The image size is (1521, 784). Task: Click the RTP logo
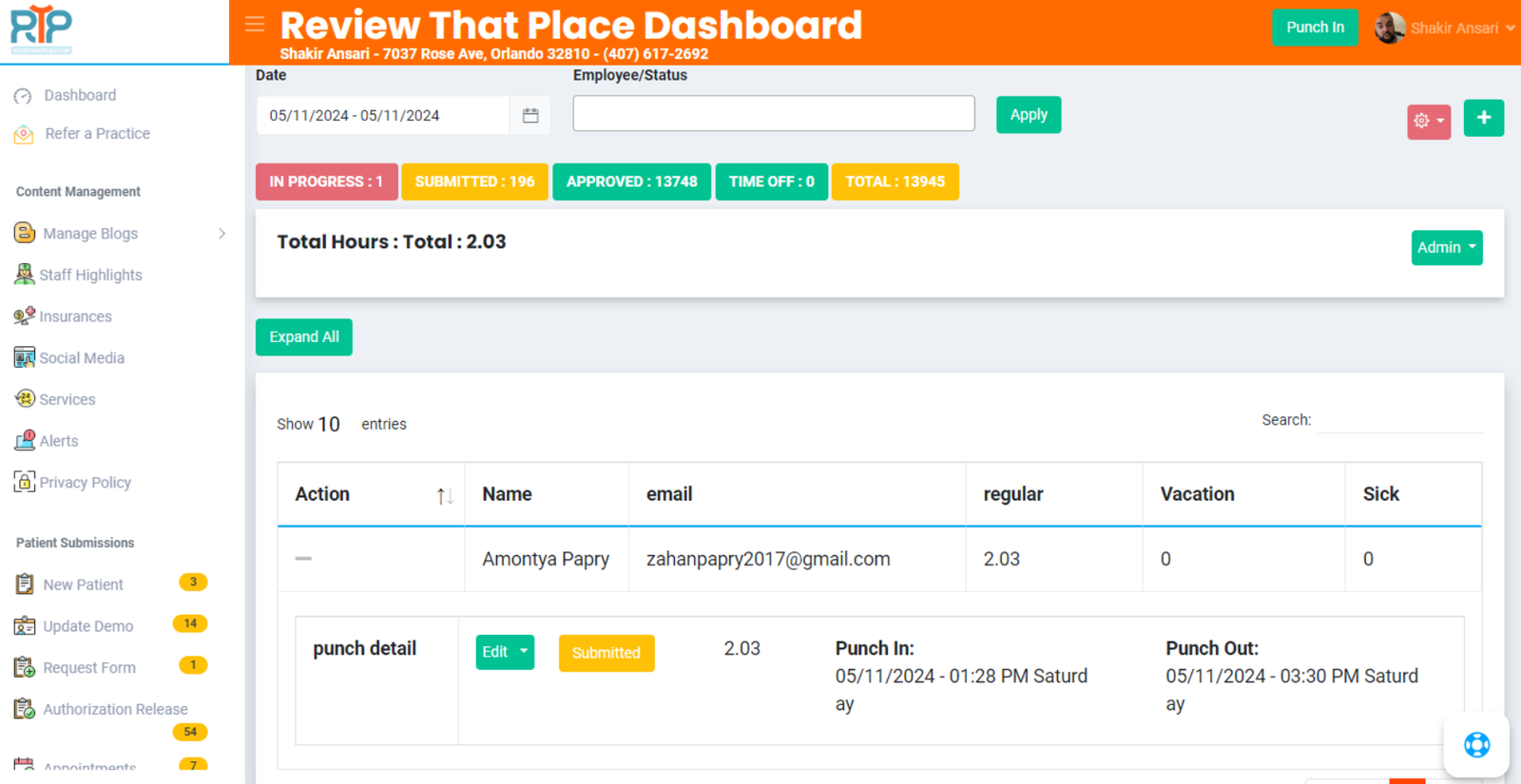point(41,29)
